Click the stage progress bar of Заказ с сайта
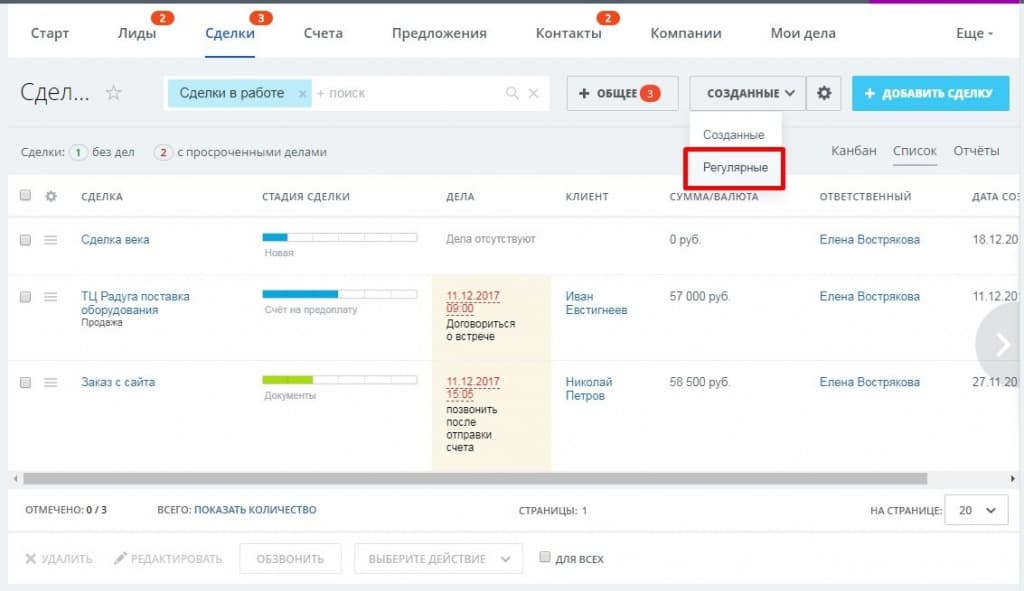Image resolution: width=1024 pixels, height=591 pixels. coord(339,380)
